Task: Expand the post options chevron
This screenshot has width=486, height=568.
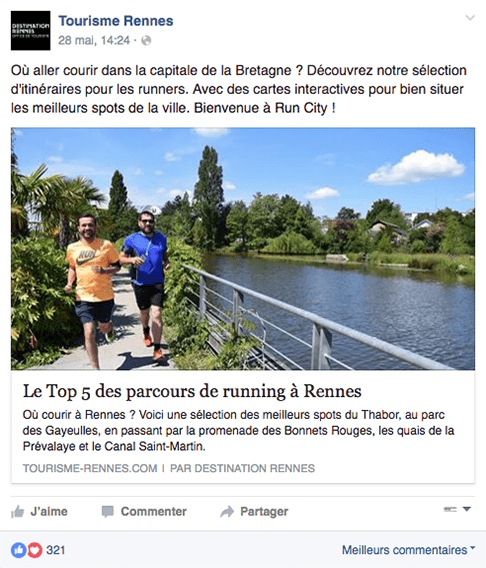Action: [470, 18]
